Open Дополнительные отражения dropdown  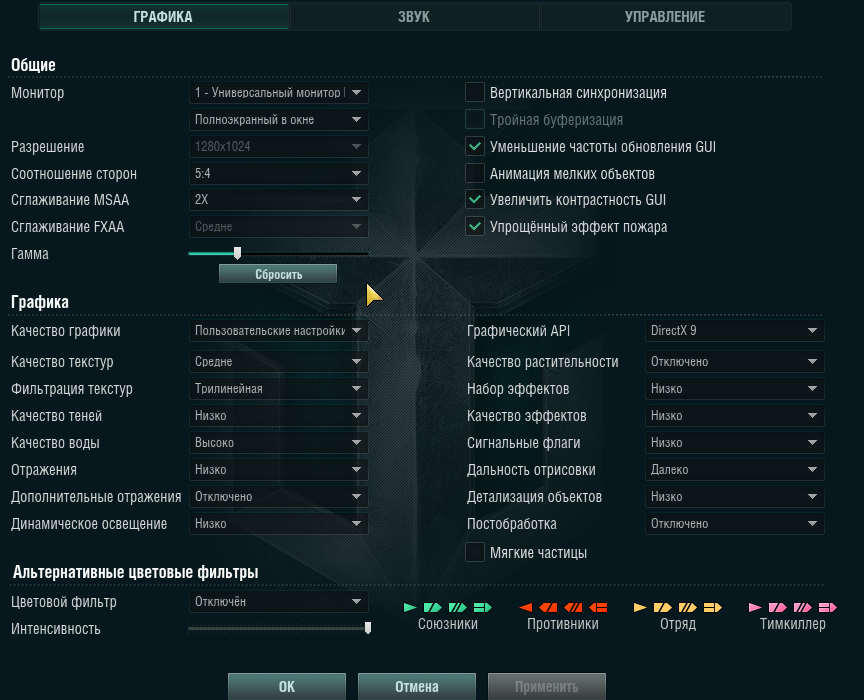coord(278,497)
